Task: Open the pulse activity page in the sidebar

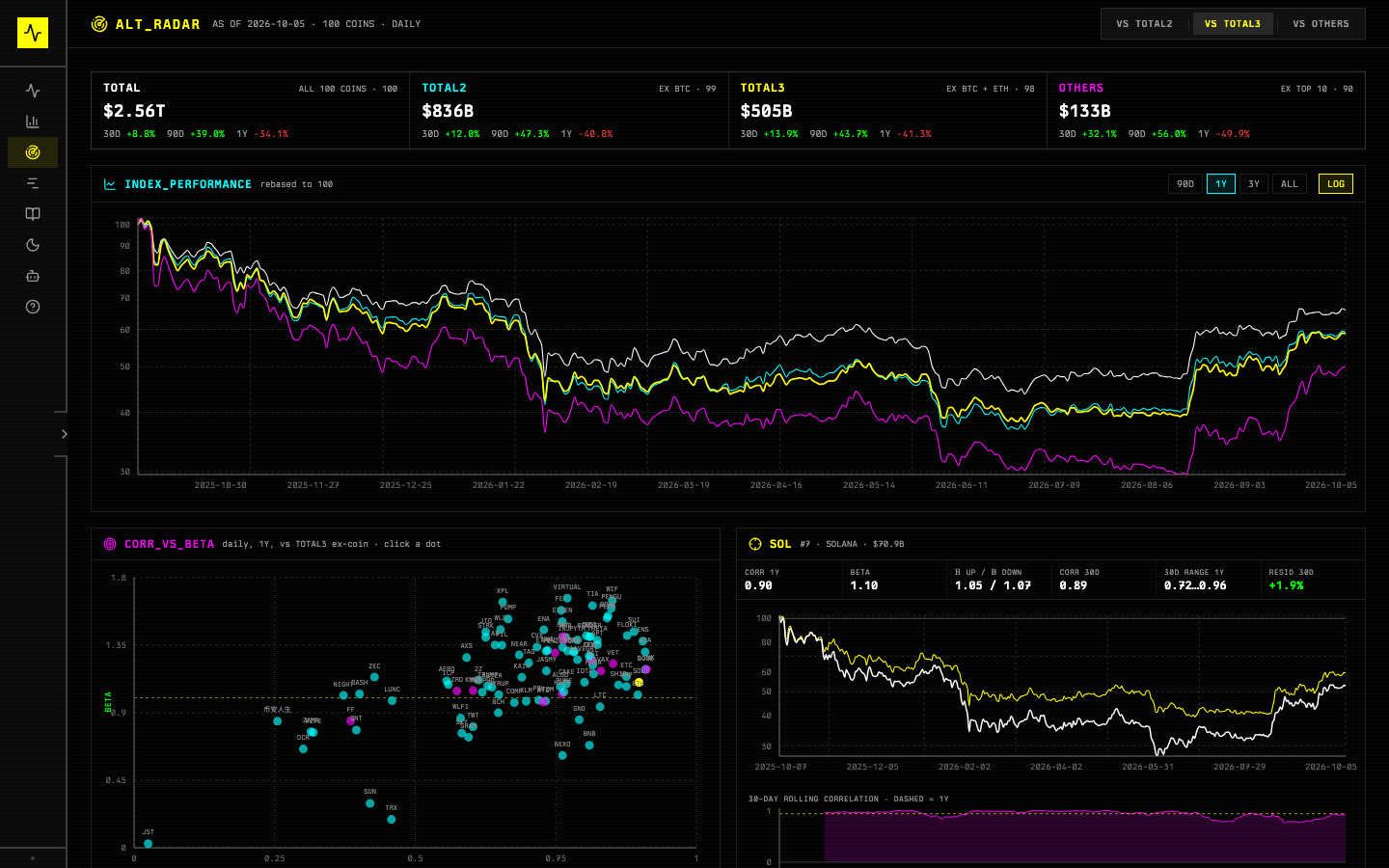Action: [x=33, y=91]
